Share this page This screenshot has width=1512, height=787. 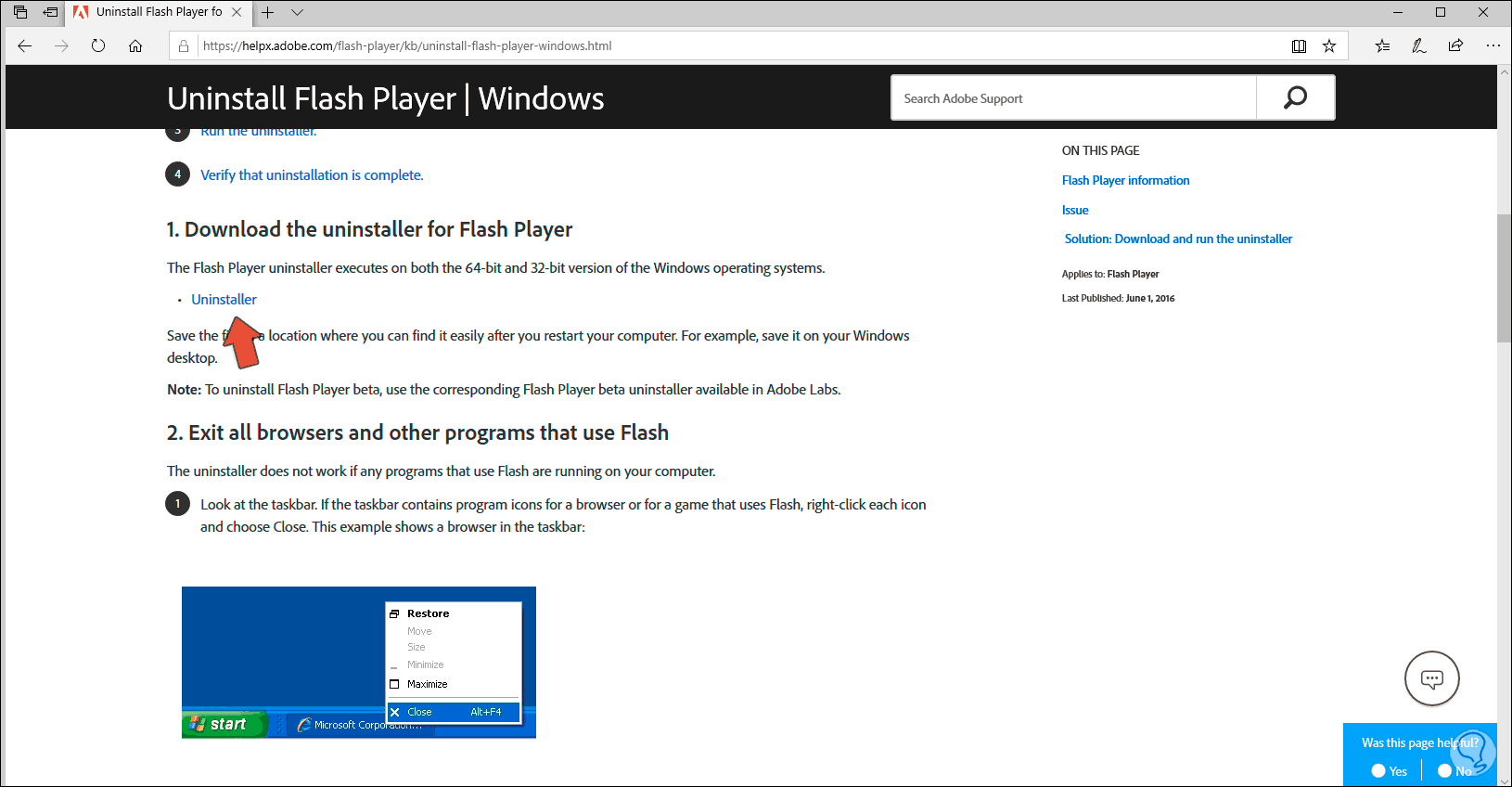click(x=1455, y=45)
